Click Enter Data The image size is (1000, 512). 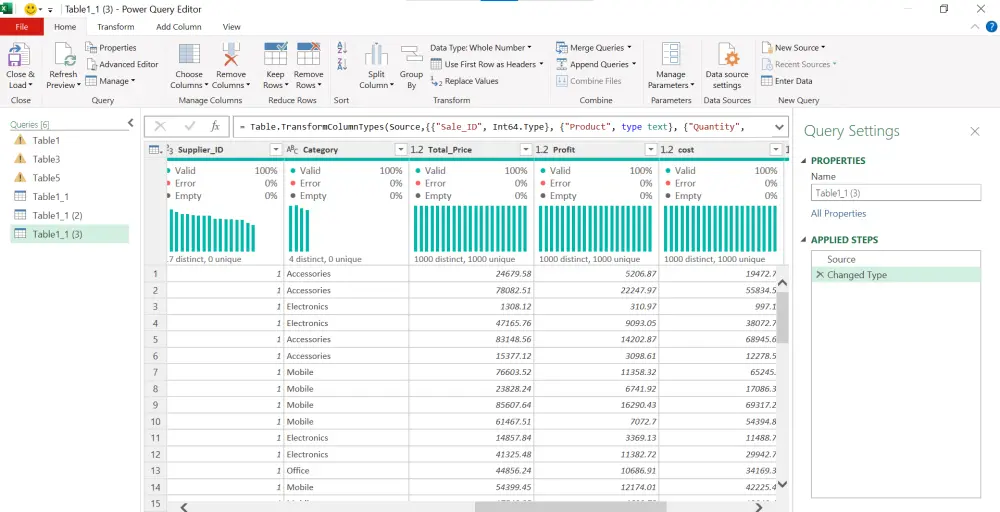click(786, 81)
